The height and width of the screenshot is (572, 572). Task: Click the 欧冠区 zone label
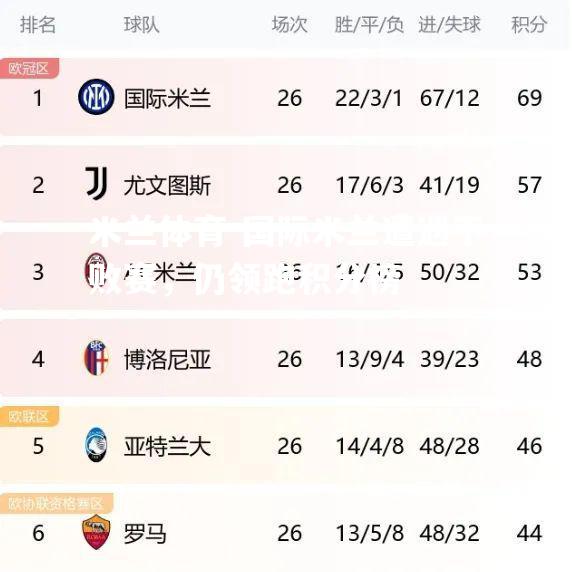tap(29, 68)
